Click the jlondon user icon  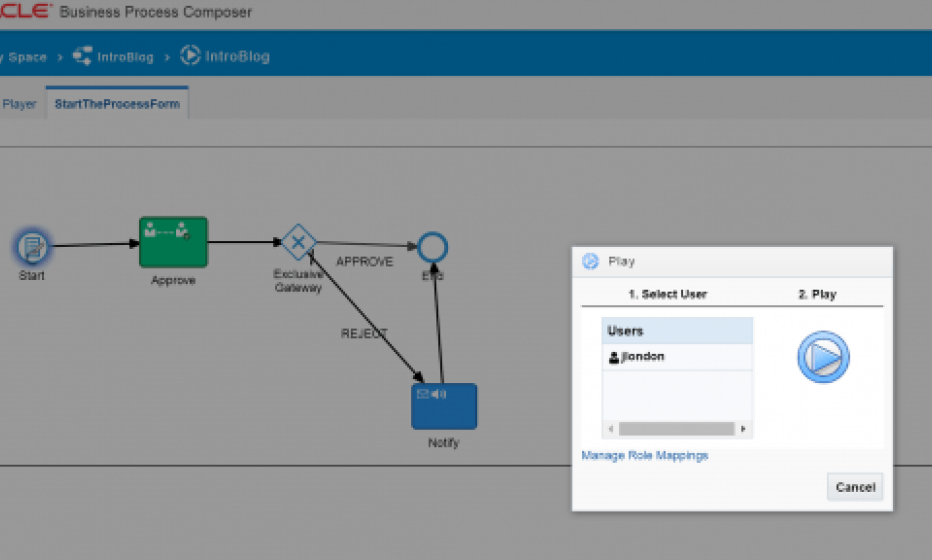(x=614, y=357)
